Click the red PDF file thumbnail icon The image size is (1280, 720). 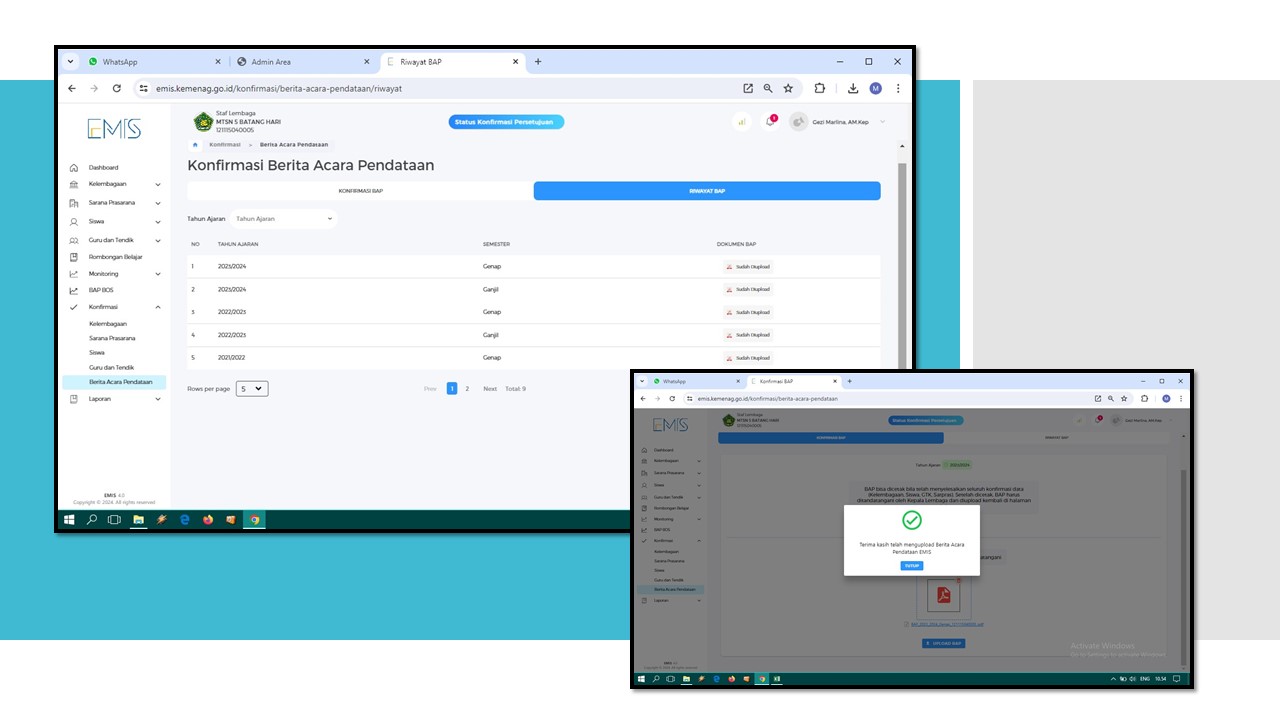click(942, 596)
